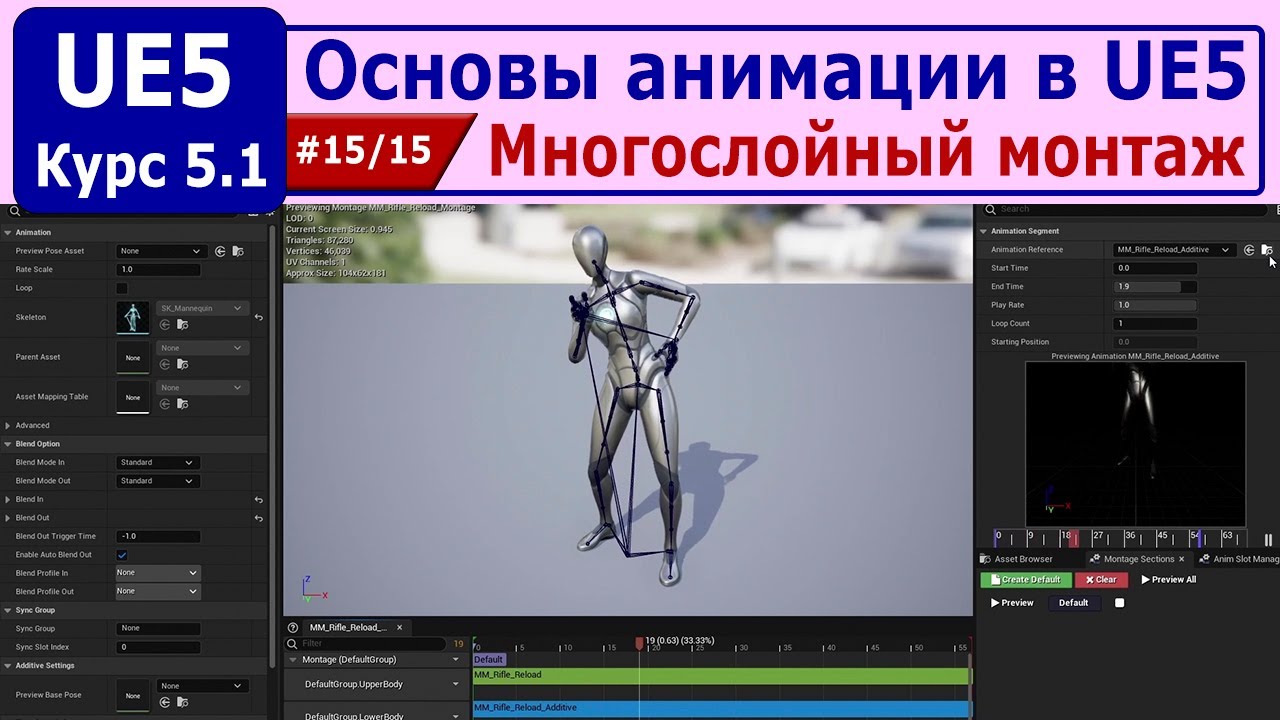Image resolution: width=1280 pixels, height=720 pixels.
Task: Collapse the Blend Option section
Action: (x=8, y=444)
